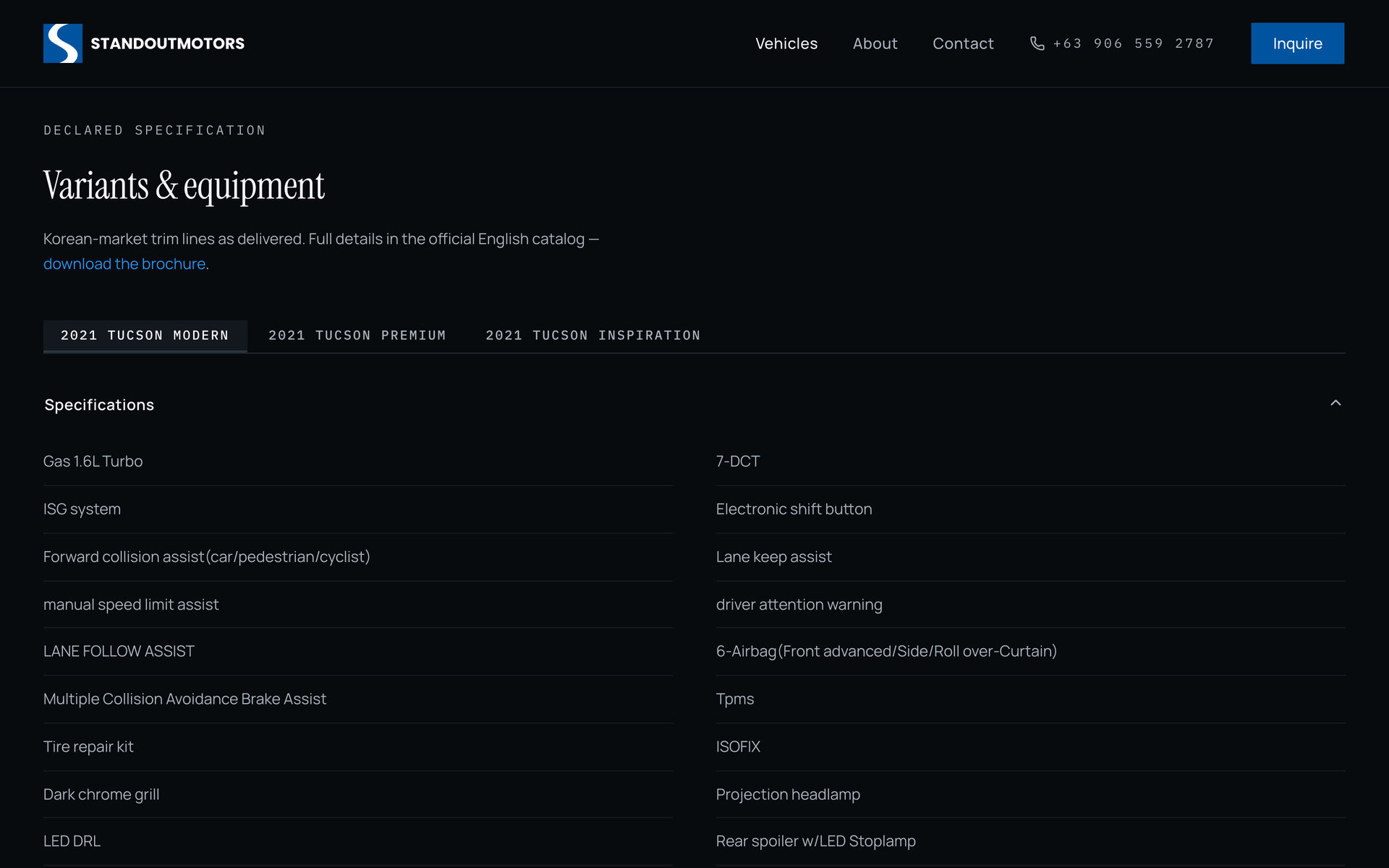Viewport: 1389px width, 868px height.
Task: Click the ISG system entry
Action: (357, 509)
